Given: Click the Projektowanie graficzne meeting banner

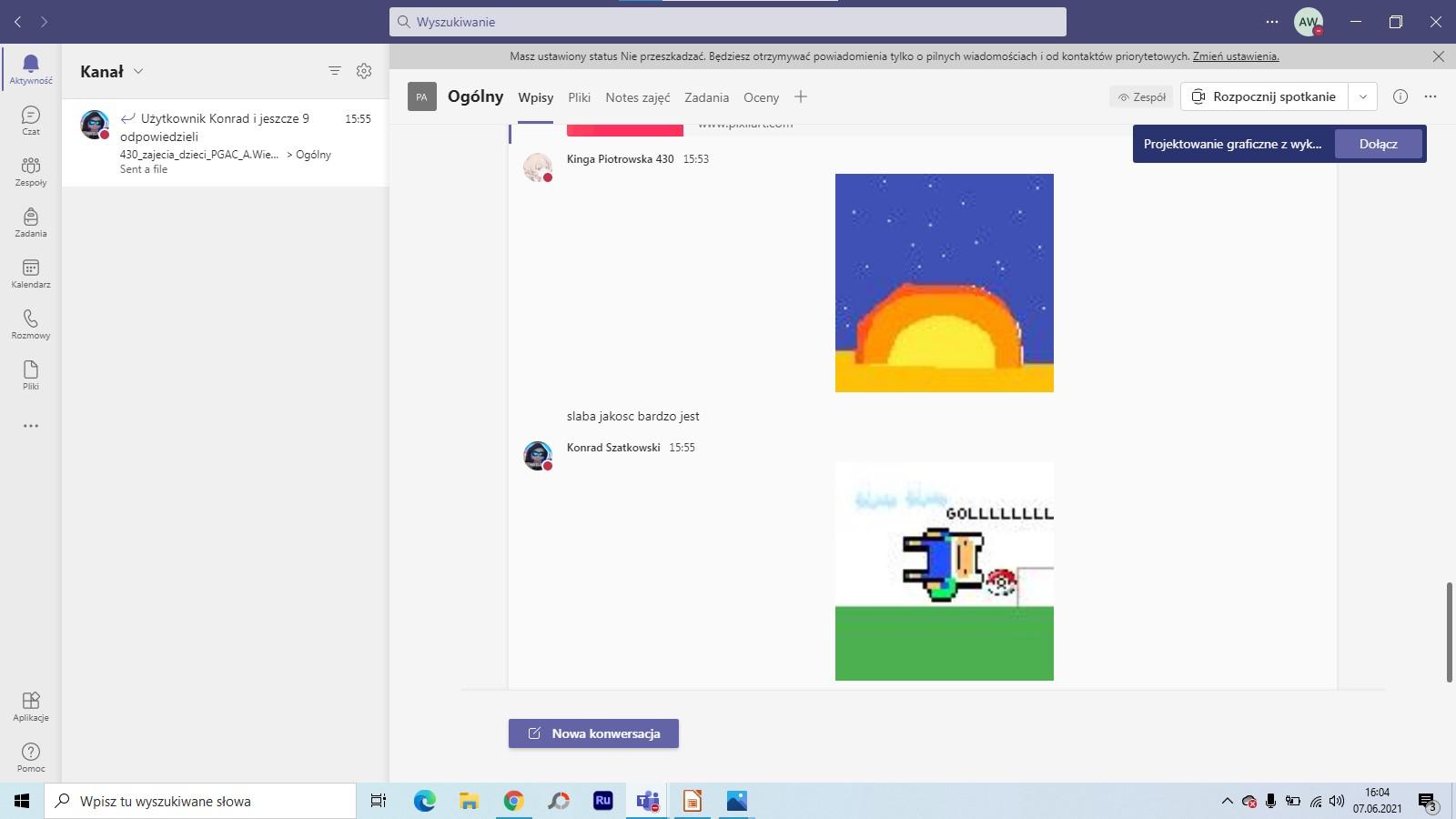Looking at the screenshot, I should [x=1232, y=144].
